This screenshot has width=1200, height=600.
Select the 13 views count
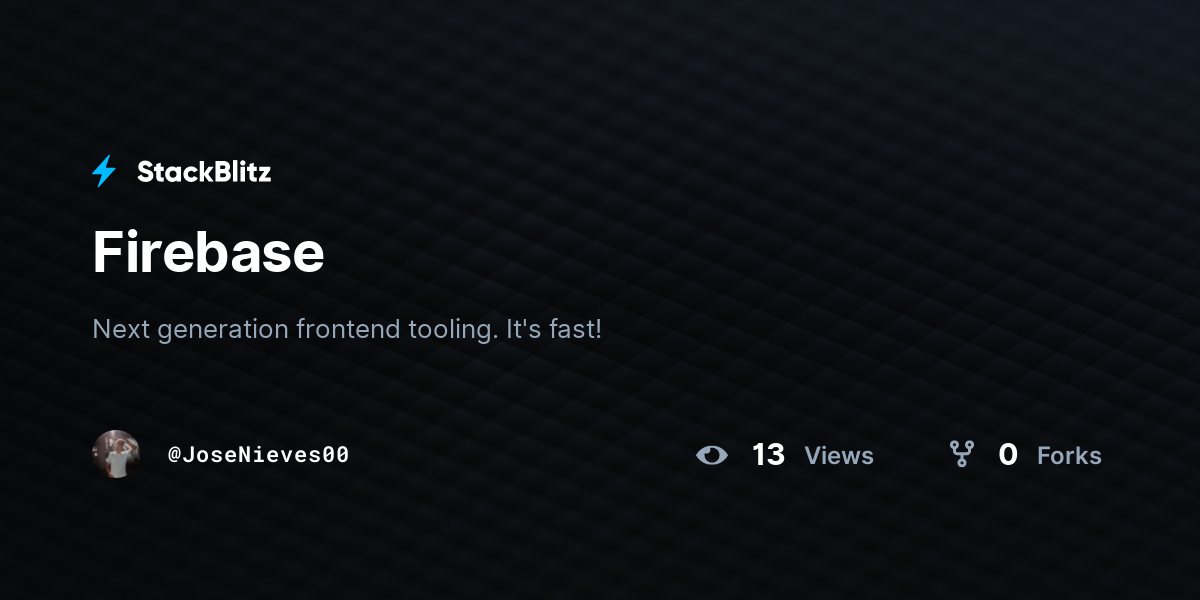click(x=768, y=455)
